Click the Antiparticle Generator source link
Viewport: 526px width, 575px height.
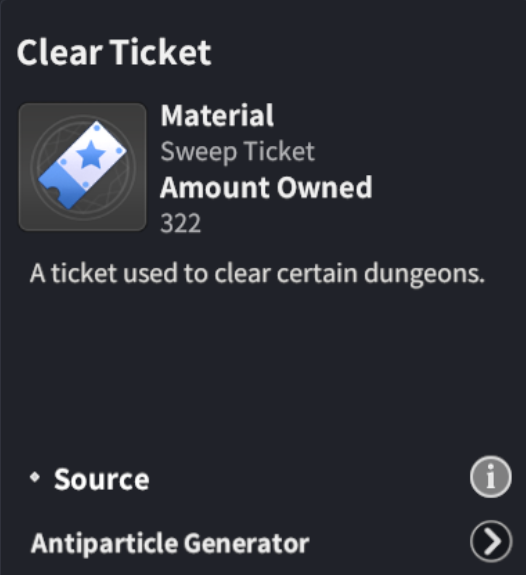pyautogui.click(x=170, y=543)
